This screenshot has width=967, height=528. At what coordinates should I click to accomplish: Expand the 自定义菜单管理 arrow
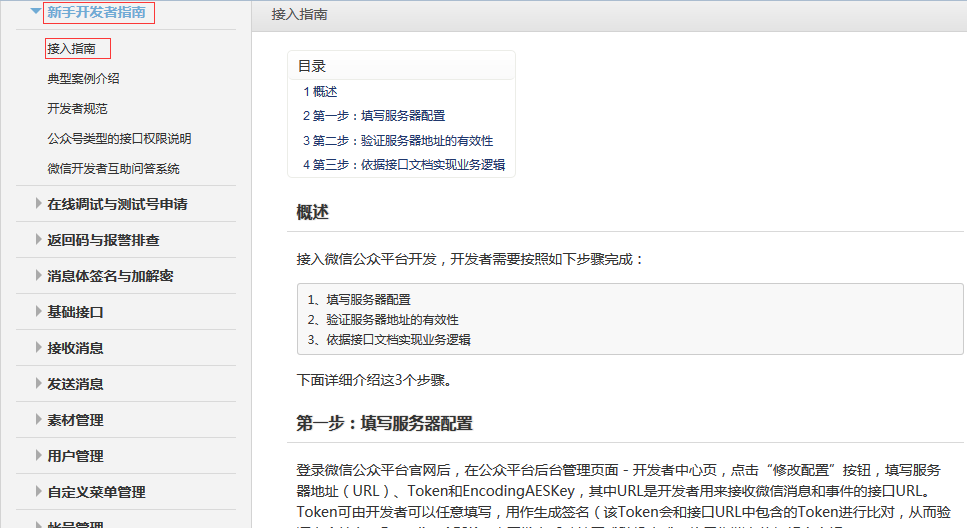(38, 492)
